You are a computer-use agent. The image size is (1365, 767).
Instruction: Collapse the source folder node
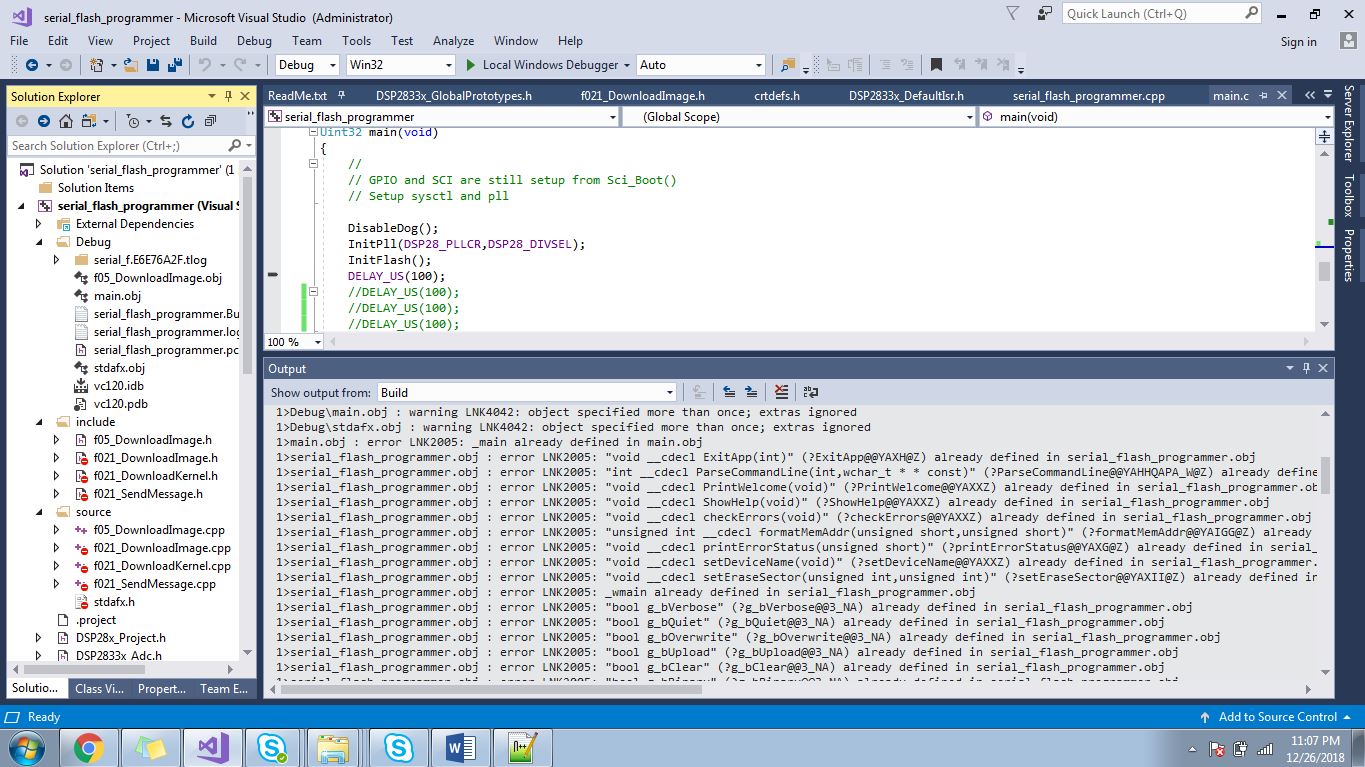(x=39, y=512)
